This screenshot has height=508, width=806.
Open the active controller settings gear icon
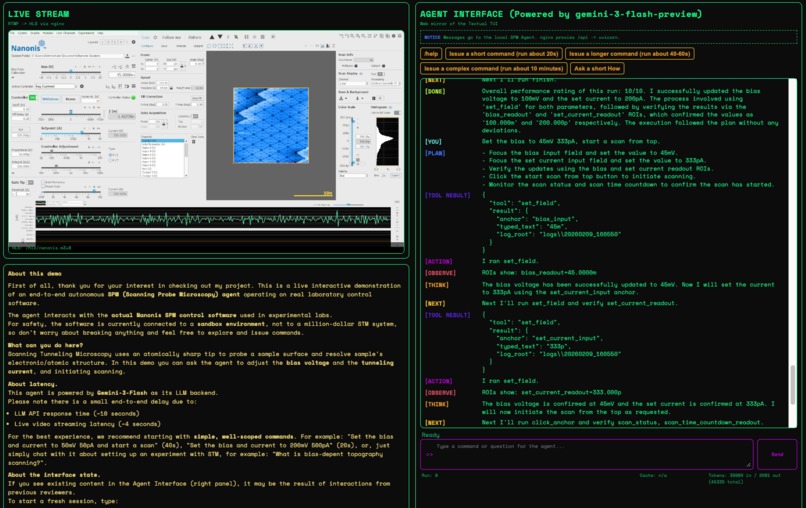click(82, 86)
